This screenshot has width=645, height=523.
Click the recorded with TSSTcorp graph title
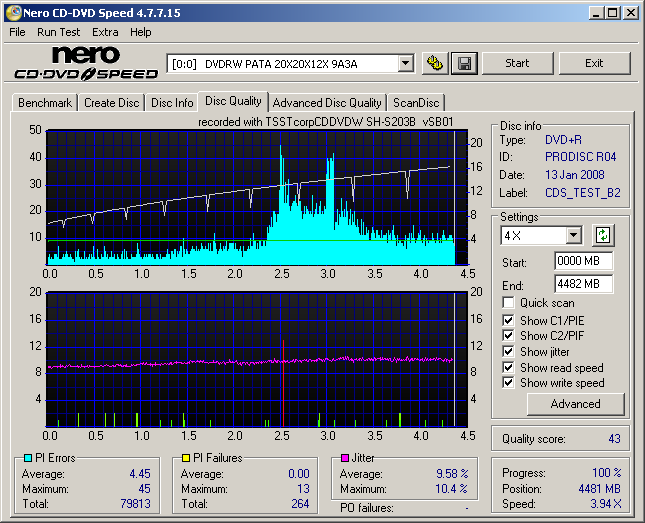click(325, 122)
